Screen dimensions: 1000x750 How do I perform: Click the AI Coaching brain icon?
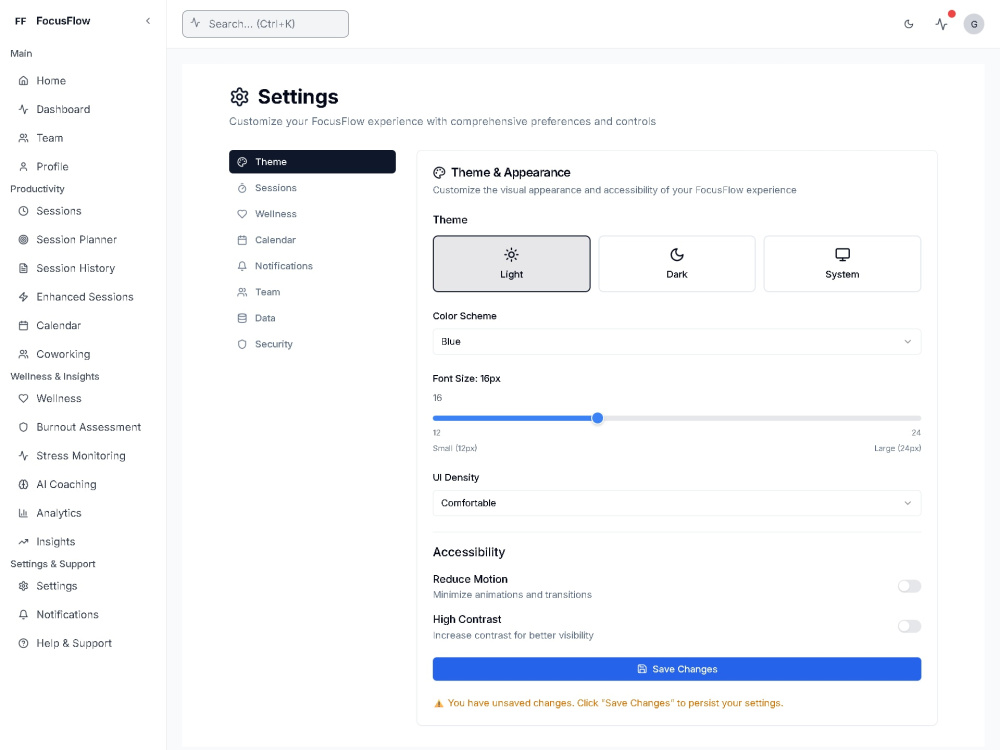[x=24, y=484]
